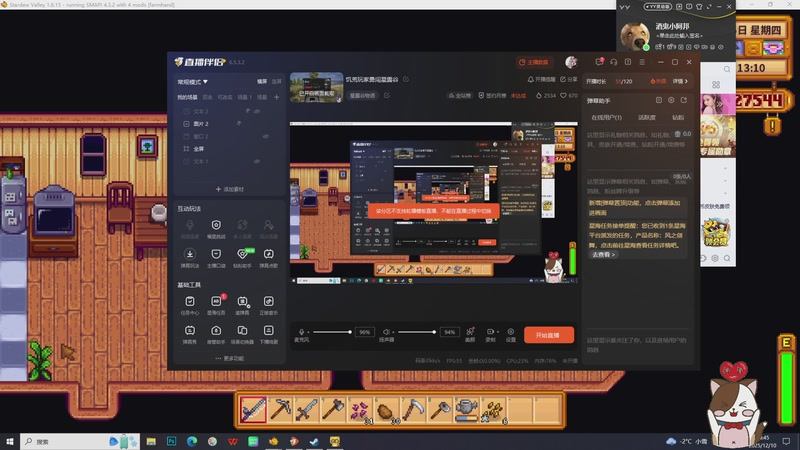Switch to 竖屏 portrait orientation
The width and height of the screenshot is (800, 450).
[277, 82]
